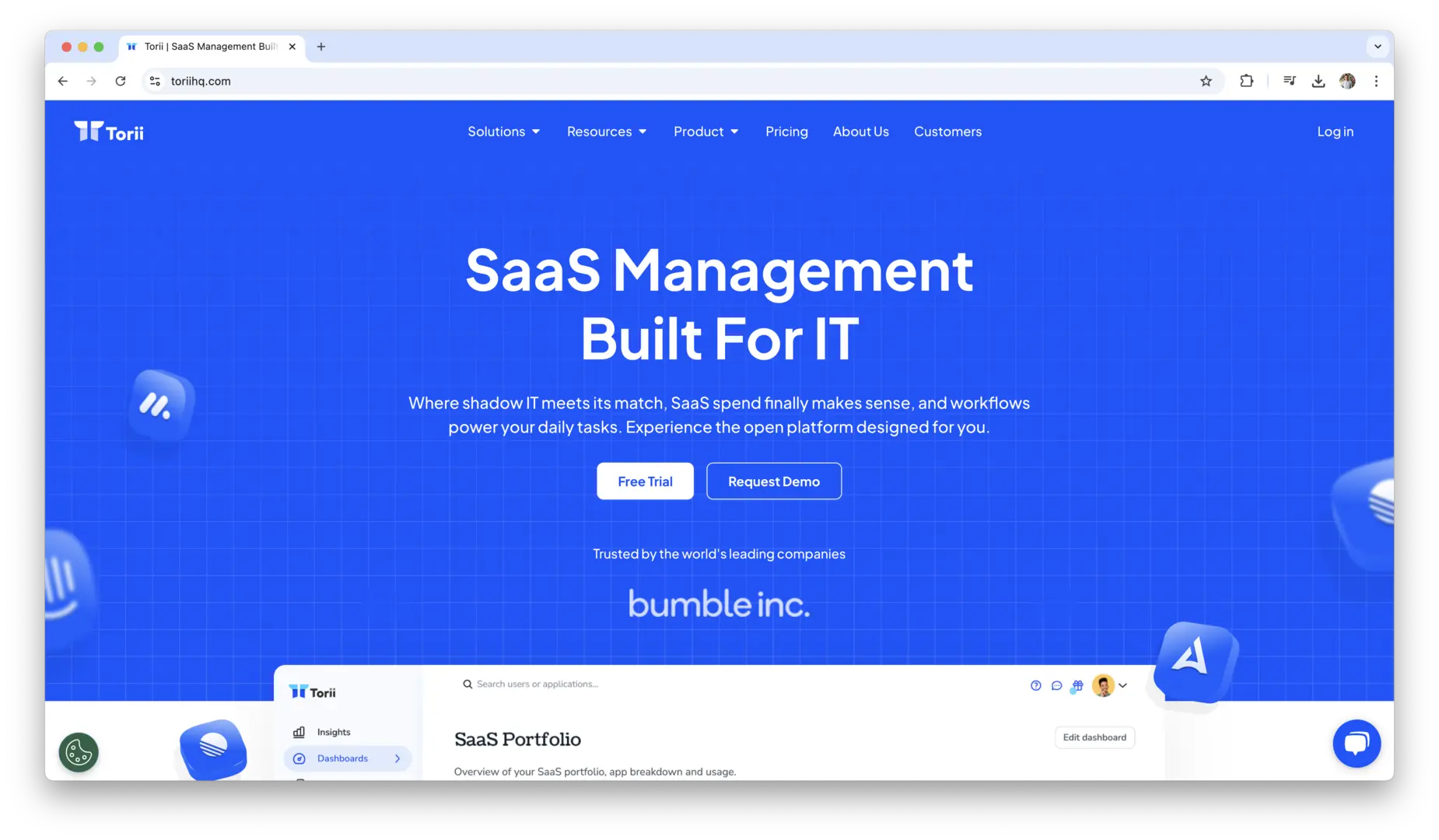Image resolution: width=1439 pixels, height=840 pixels.
Task: View site information icon in address bar
Action: tap(155, 81)
